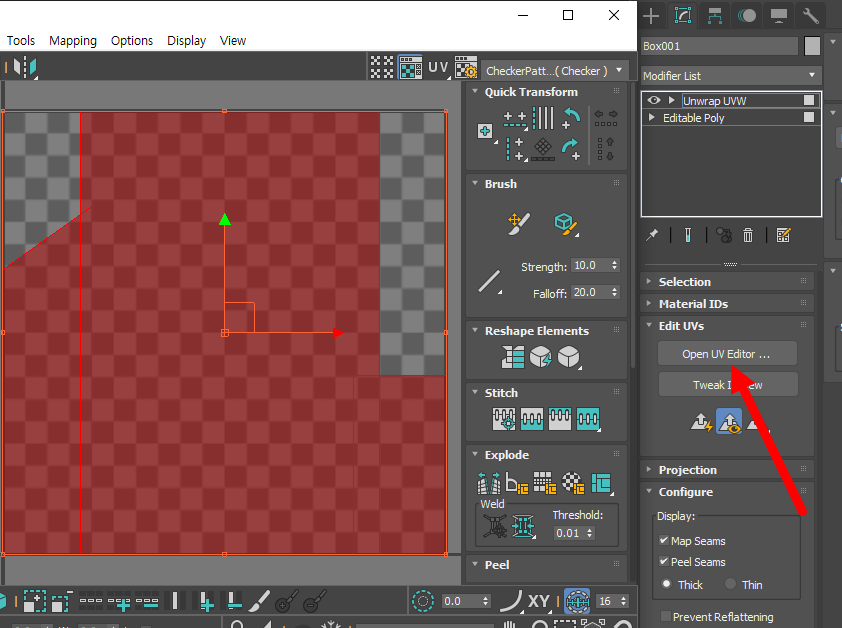Select the Thin seam radio button
This screenshot has height=628, width=842.
click(730, 583)
